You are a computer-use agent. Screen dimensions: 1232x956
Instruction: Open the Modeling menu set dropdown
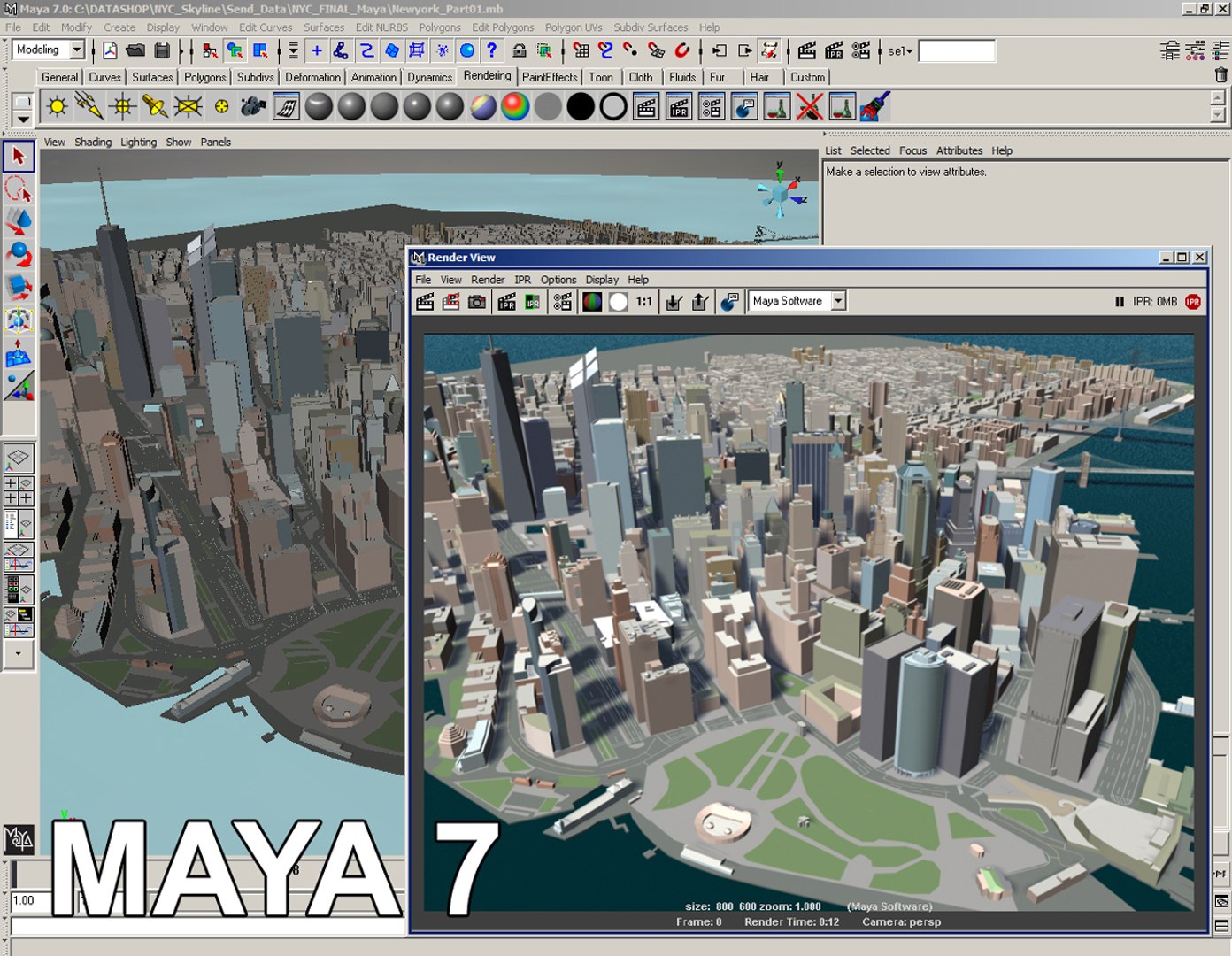point(77,50)
